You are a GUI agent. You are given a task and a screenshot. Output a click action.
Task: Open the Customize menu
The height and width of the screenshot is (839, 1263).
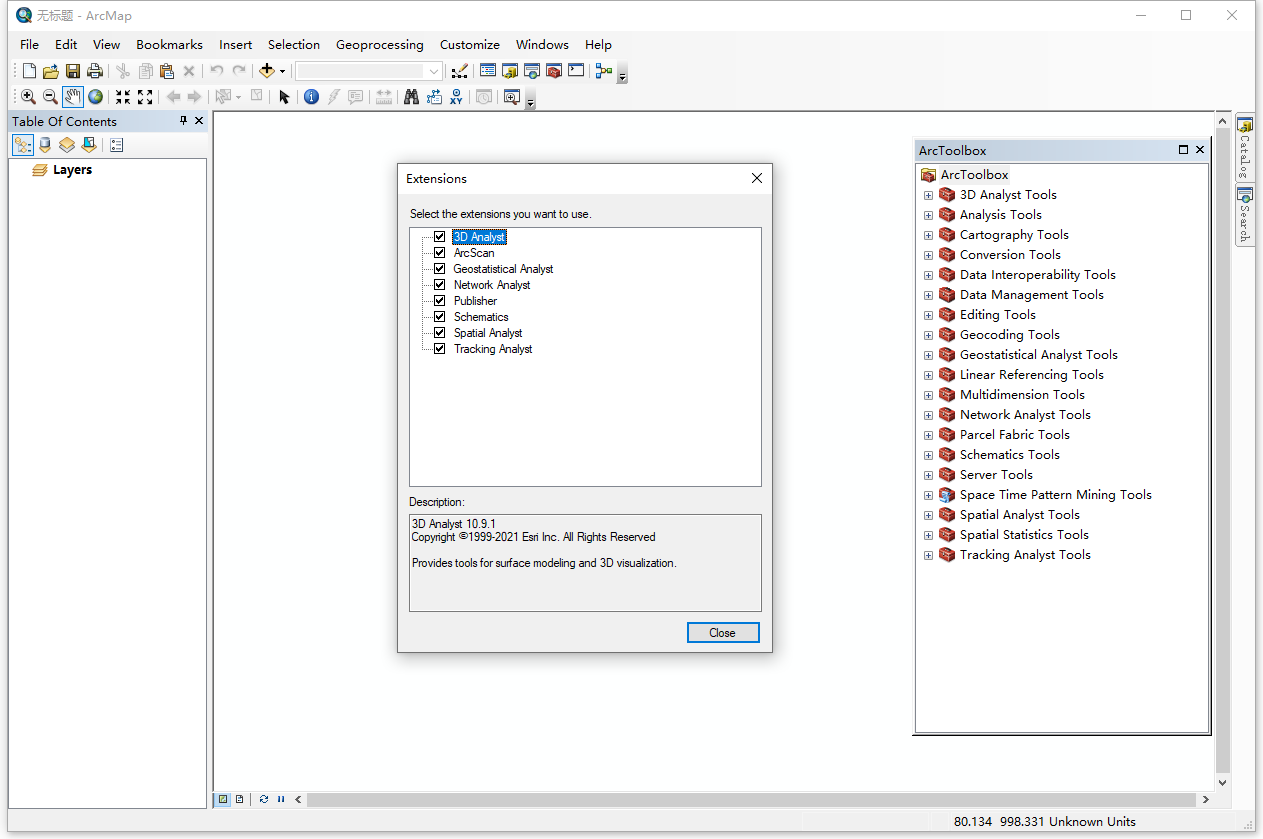pos(469,45)
